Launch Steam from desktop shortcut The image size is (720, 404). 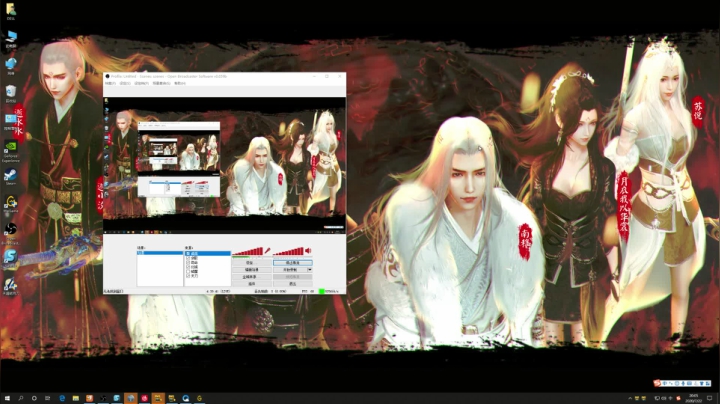coord(11,177)
